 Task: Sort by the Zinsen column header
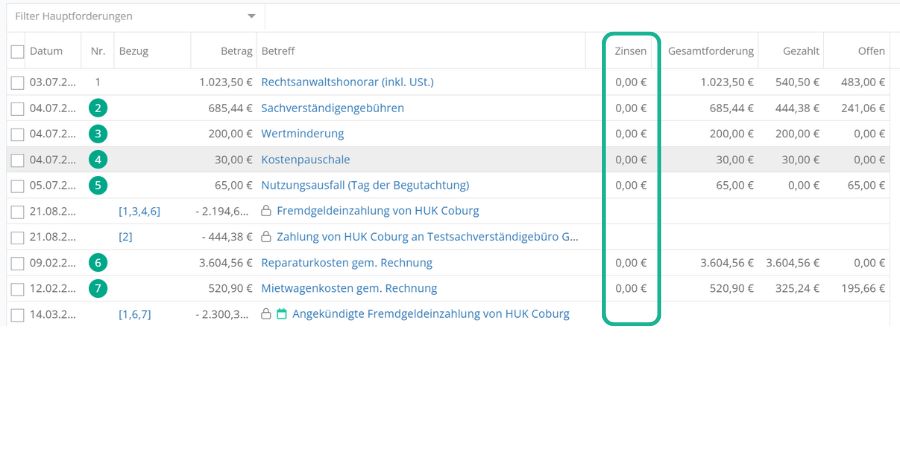point(631,51)
